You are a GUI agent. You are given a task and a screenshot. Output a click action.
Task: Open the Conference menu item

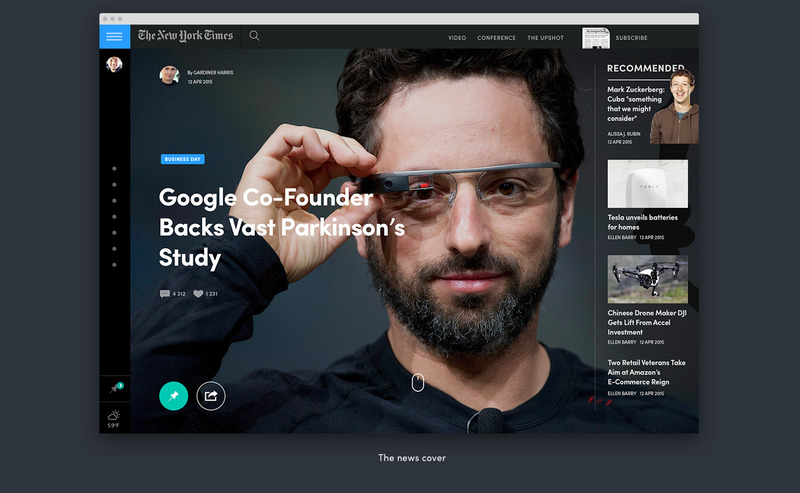point(496,38)
